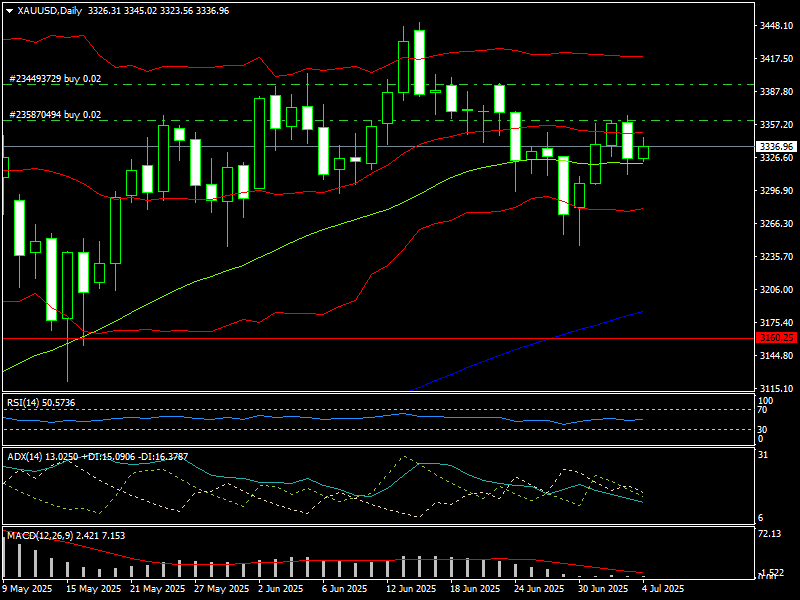Click the MACD 72.13 scale value
The image size is (800, 600).
[x=770, y=534]
